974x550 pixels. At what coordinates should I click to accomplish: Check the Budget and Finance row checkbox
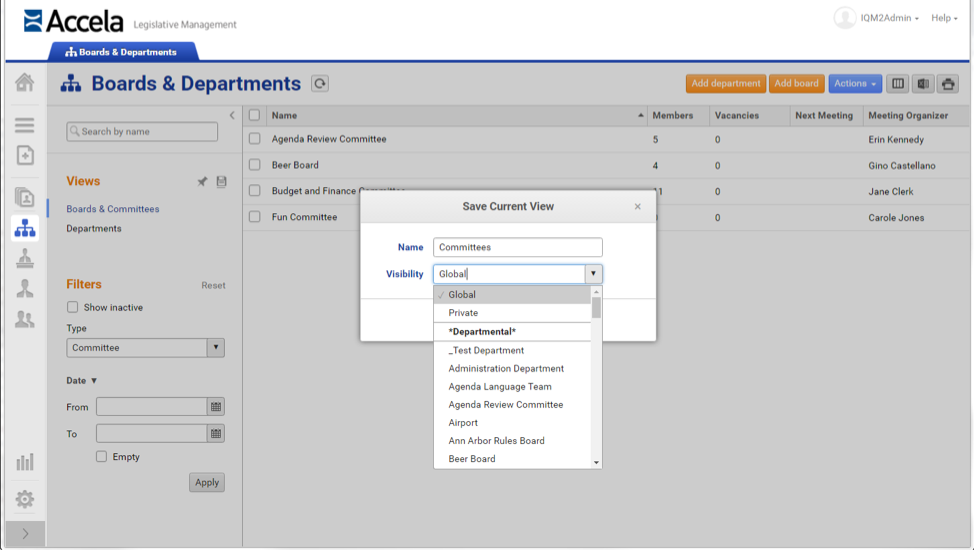pos(254,191)
